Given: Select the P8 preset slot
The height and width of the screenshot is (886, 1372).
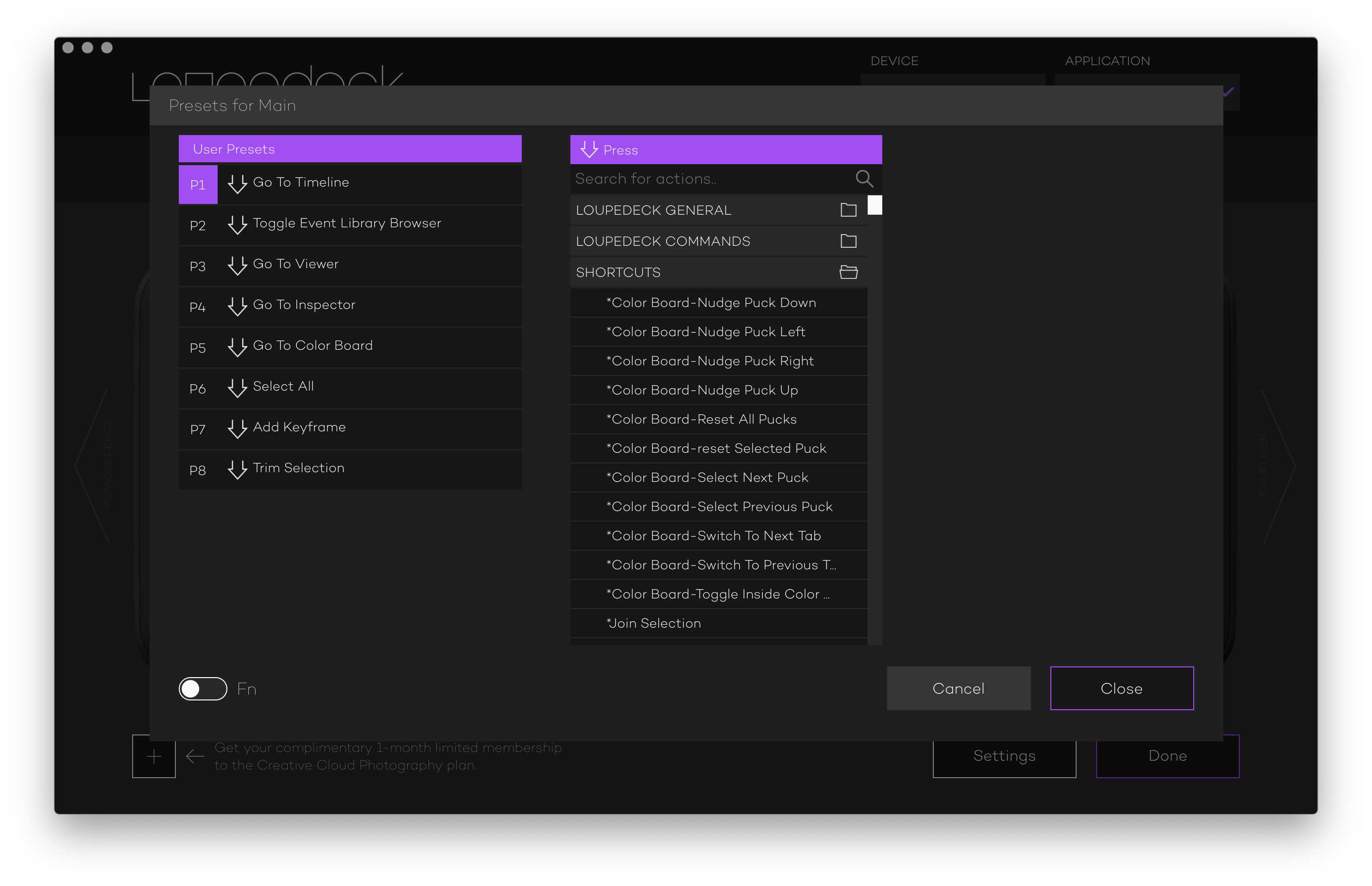Looking at the screenshot, I should click(x=197, y=470).
